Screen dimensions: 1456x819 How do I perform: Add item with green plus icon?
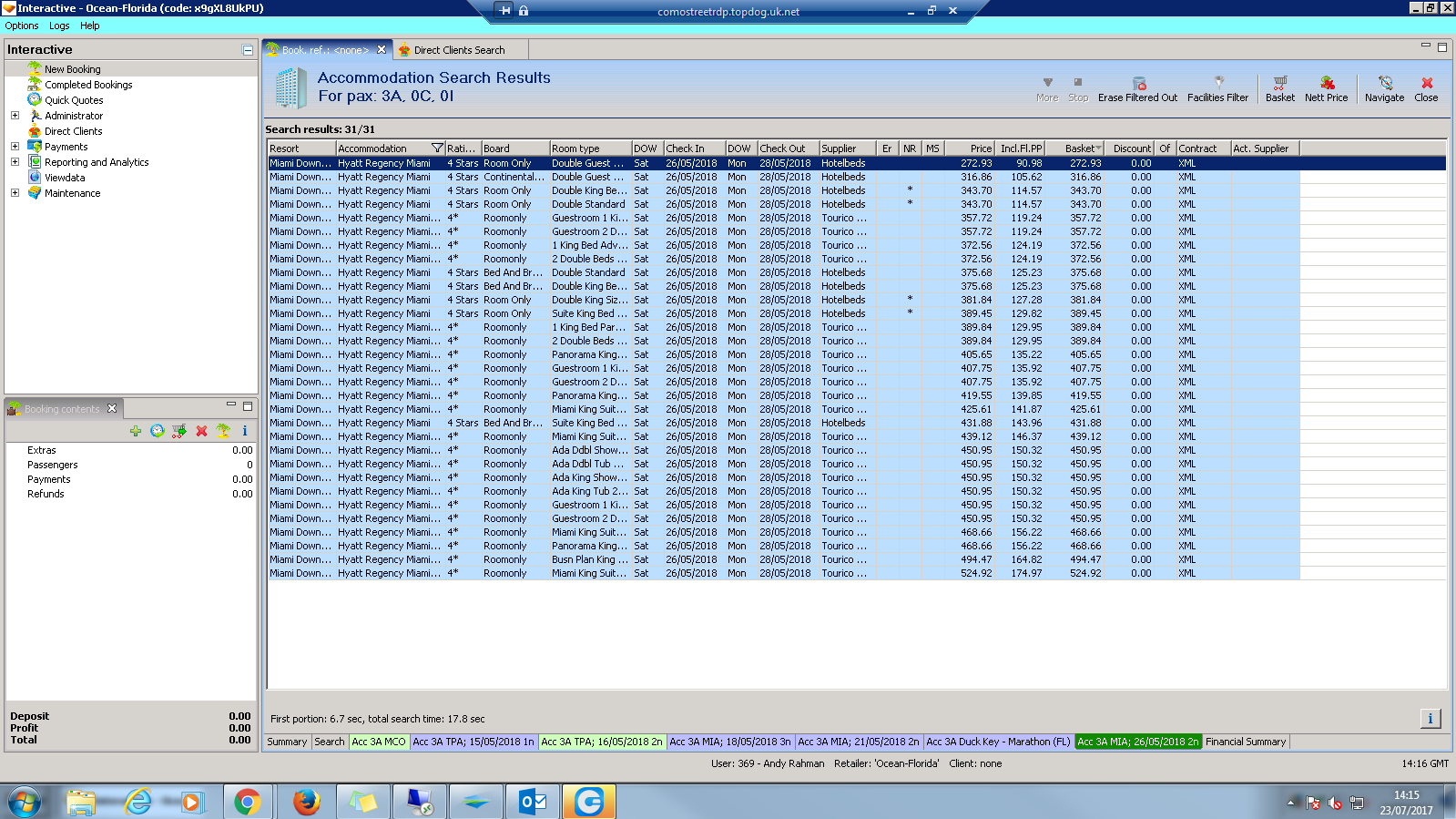(136, 431)
